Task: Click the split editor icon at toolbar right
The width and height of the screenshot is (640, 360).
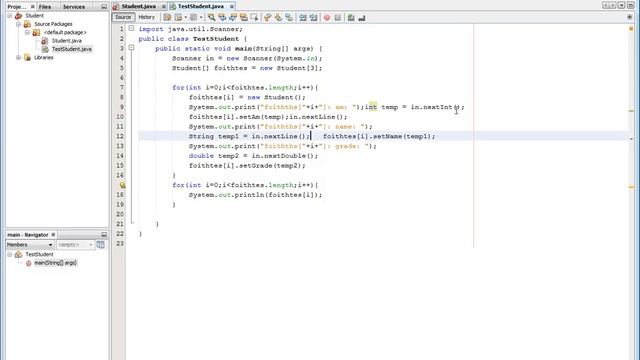Action: click(629, 17)
